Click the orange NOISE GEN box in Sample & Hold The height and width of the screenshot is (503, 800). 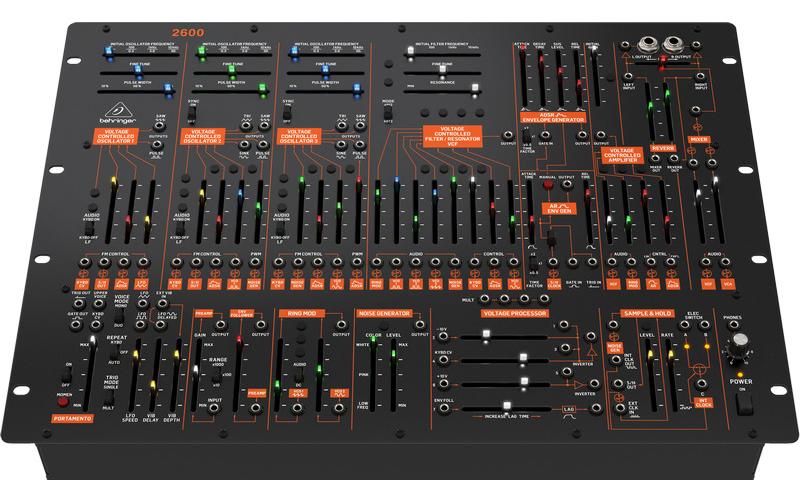point(615,348)
